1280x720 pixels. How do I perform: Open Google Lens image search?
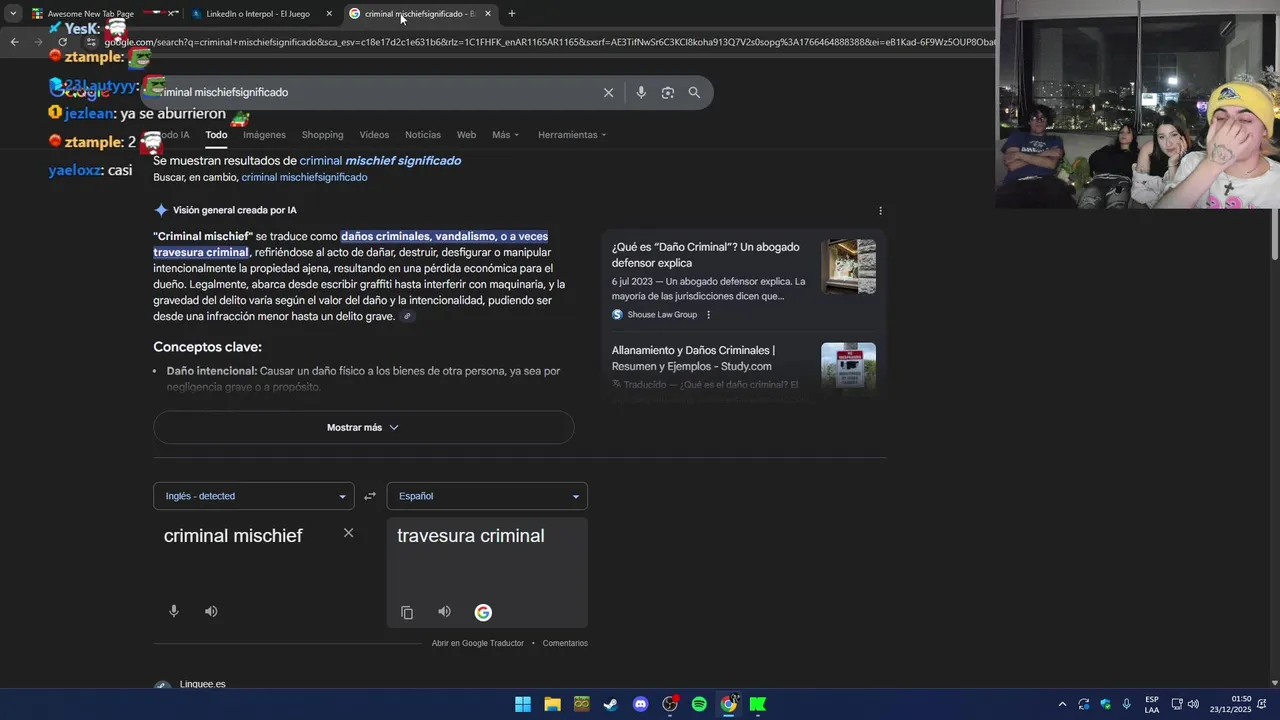pyautogui.click(x=667, y=92)
